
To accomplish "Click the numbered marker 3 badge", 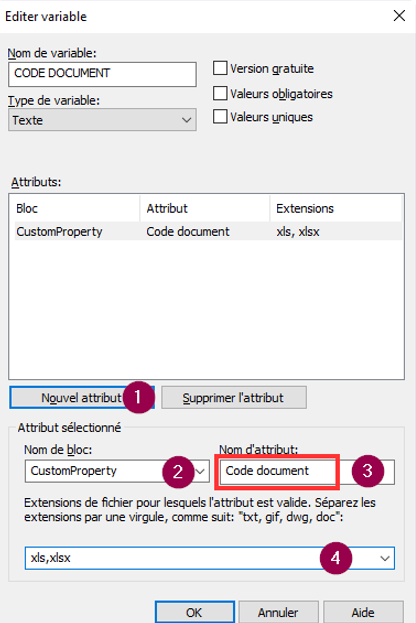I will (x=368, y=471).
